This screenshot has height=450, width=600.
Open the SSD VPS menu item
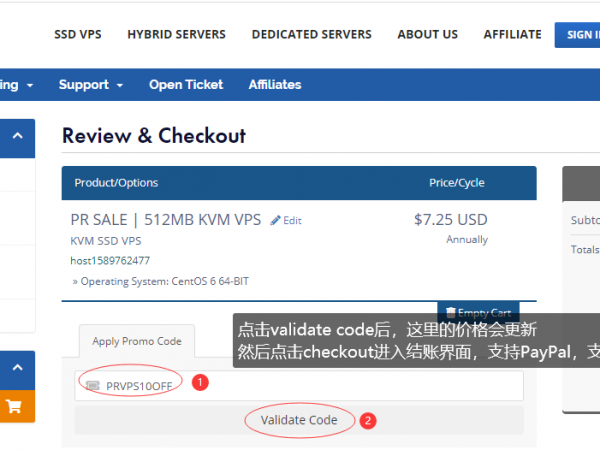pyautogui.click(x=78, y=34)
